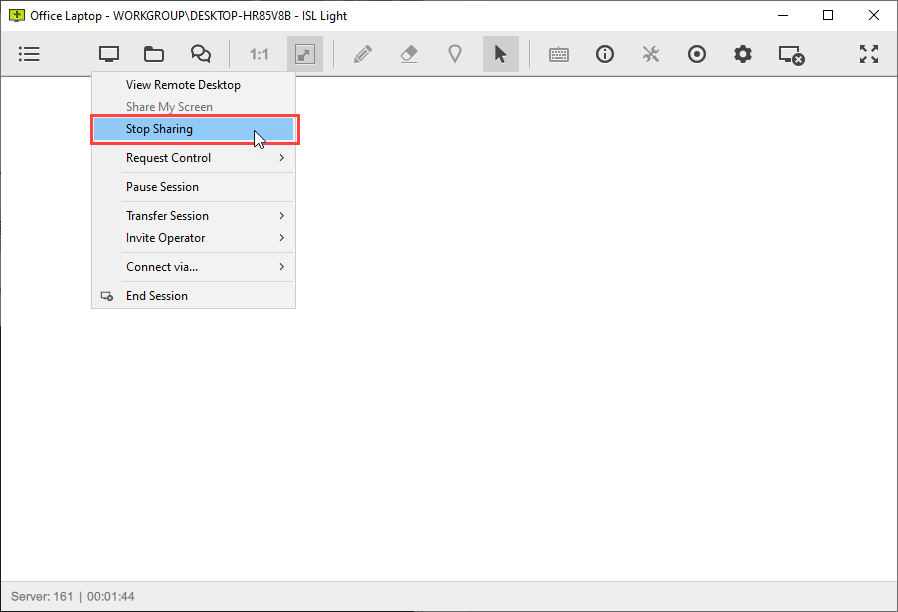Select Stop Sharing in the menu
898x612 pixels.
194,129
